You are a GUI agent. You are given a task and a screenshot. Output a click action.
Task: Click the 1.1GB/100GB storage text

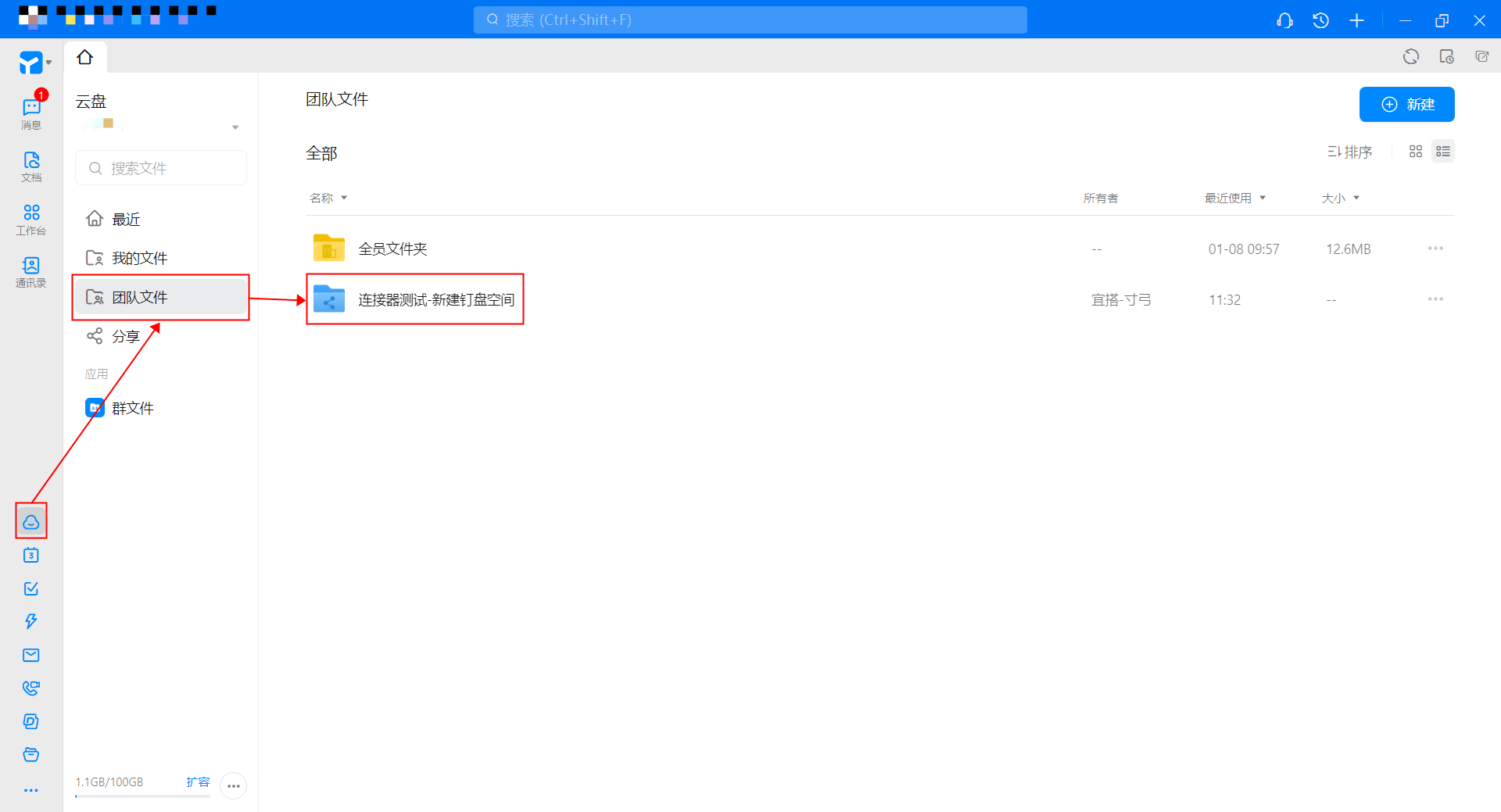pos(109,782)
